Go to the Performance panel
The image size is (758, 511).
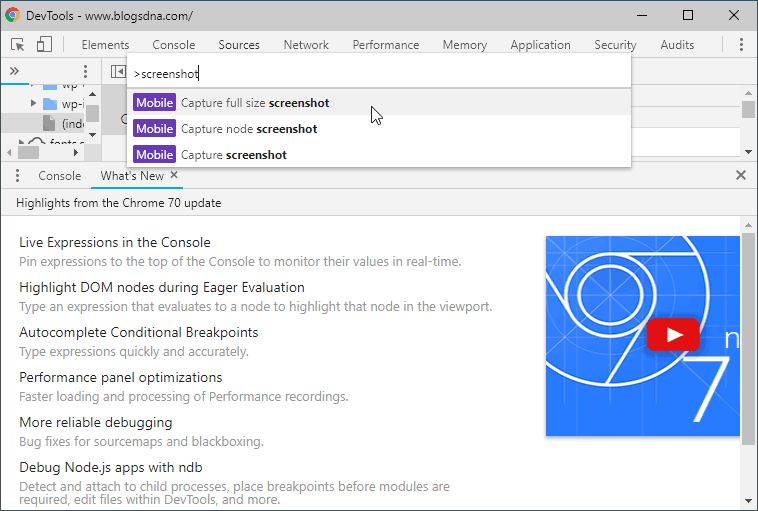pyautogui.click(x=386, y=44)
